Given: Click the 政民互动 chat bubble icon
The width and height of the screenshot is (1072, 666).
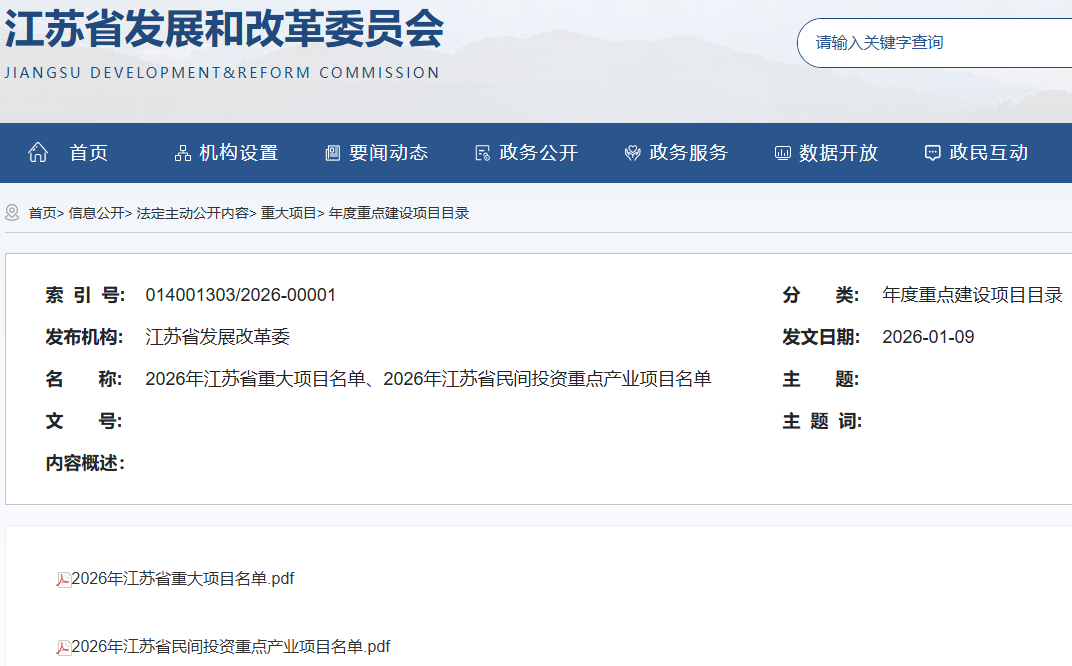Looking at the screenshot, I should coord(932,153).
